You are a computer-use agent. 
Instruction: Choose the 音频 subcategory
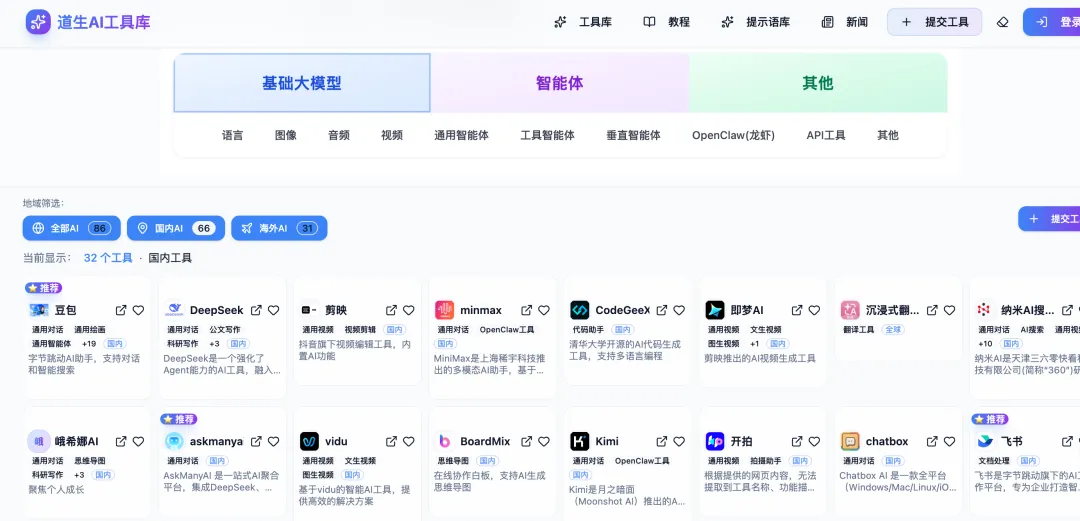339,135
